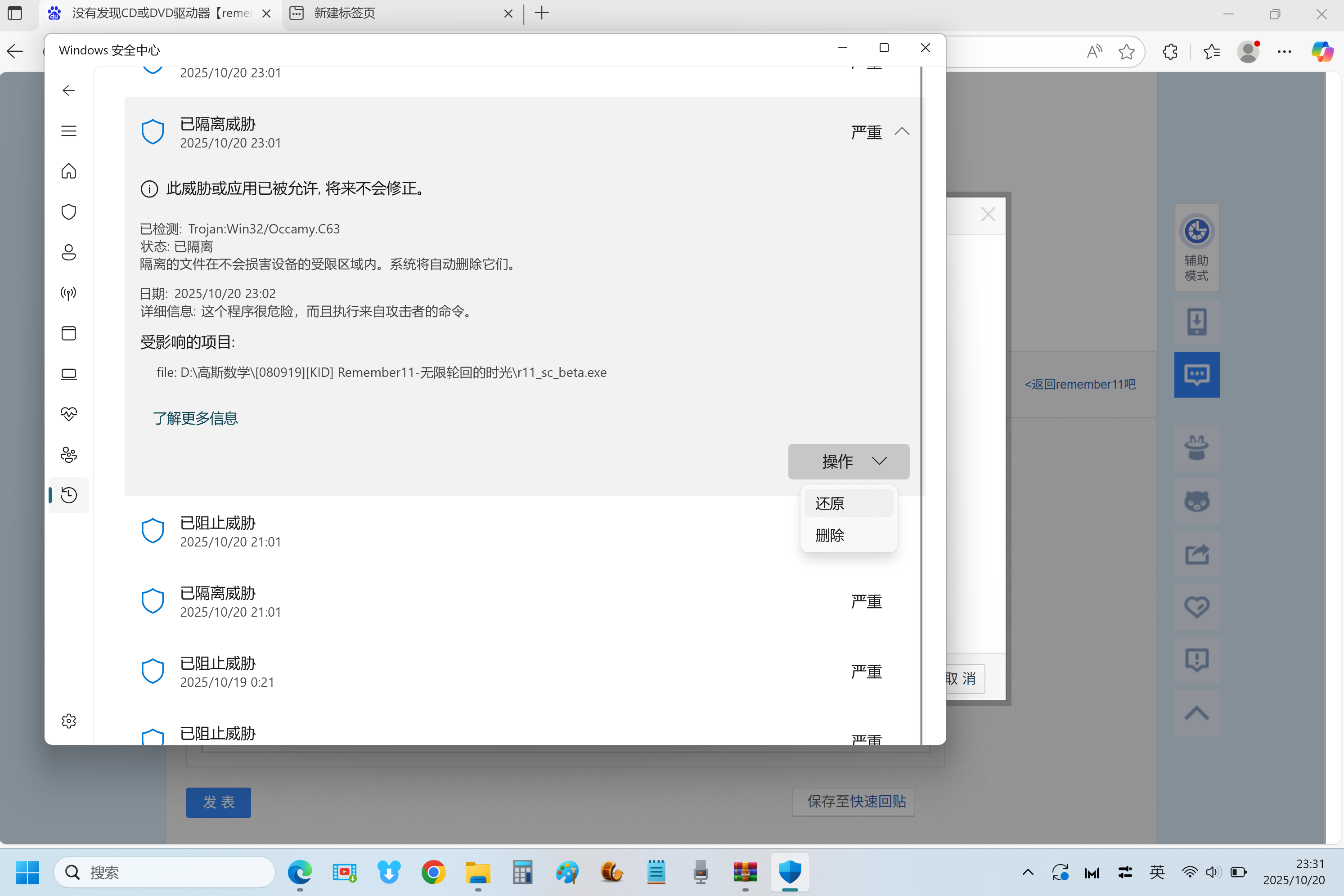
Task: Click the 发表 post button on page
Action: 218,802
